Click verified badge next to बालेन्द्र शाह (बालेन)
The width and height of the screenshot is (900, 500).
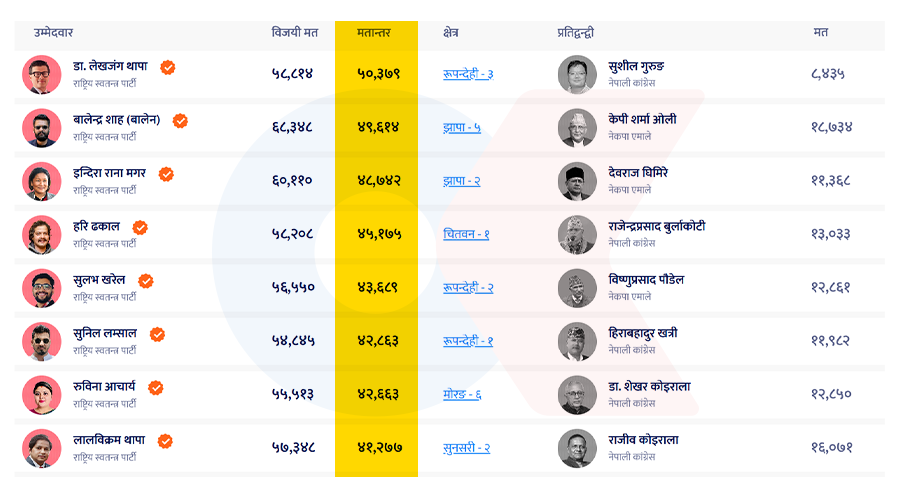click(180, 120)
